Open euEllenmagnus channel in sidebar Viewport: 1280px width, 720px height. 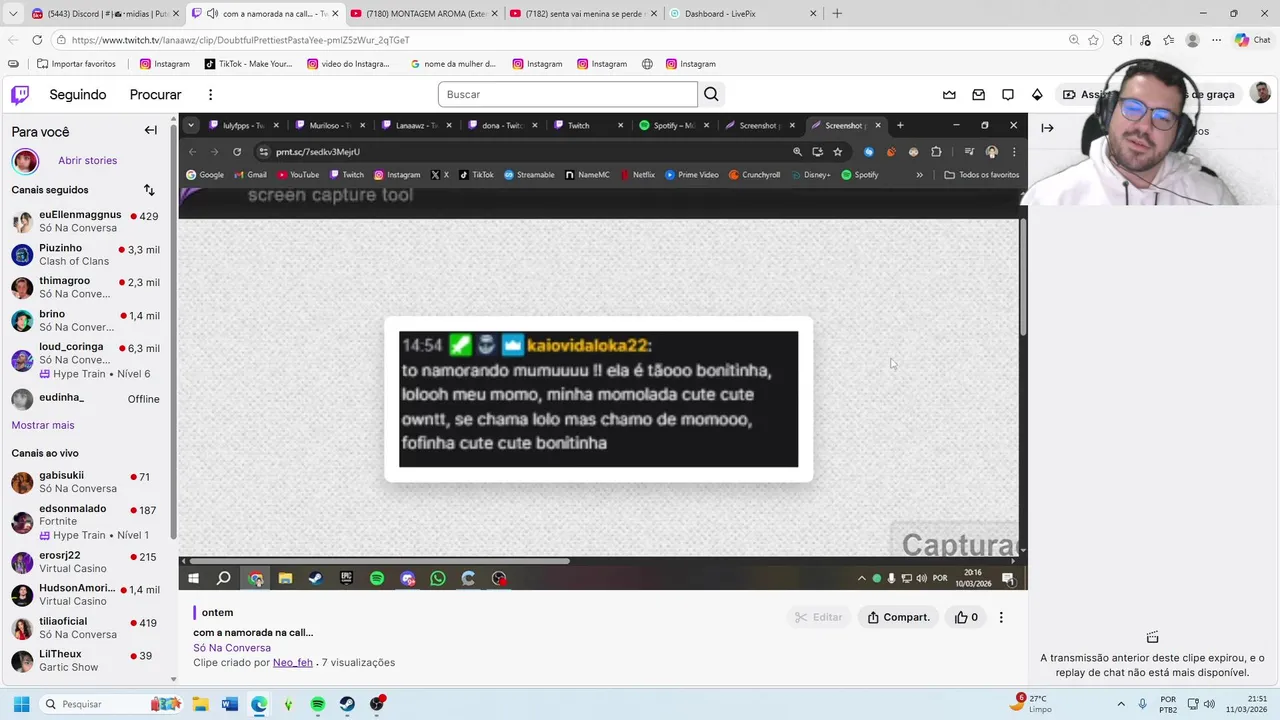(x=85, y=221)
